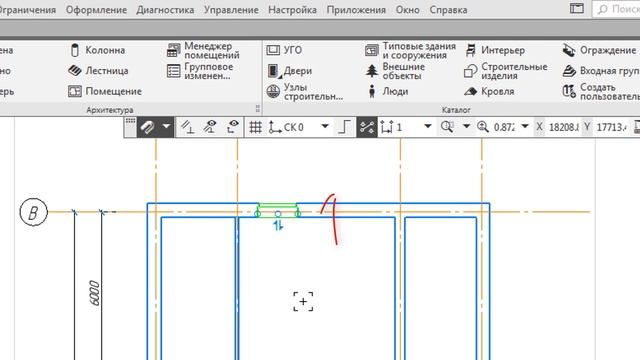This screenshot has width=640, height=360.
Task: Toggle constraint display eye icon
Action: coord(210,127)
